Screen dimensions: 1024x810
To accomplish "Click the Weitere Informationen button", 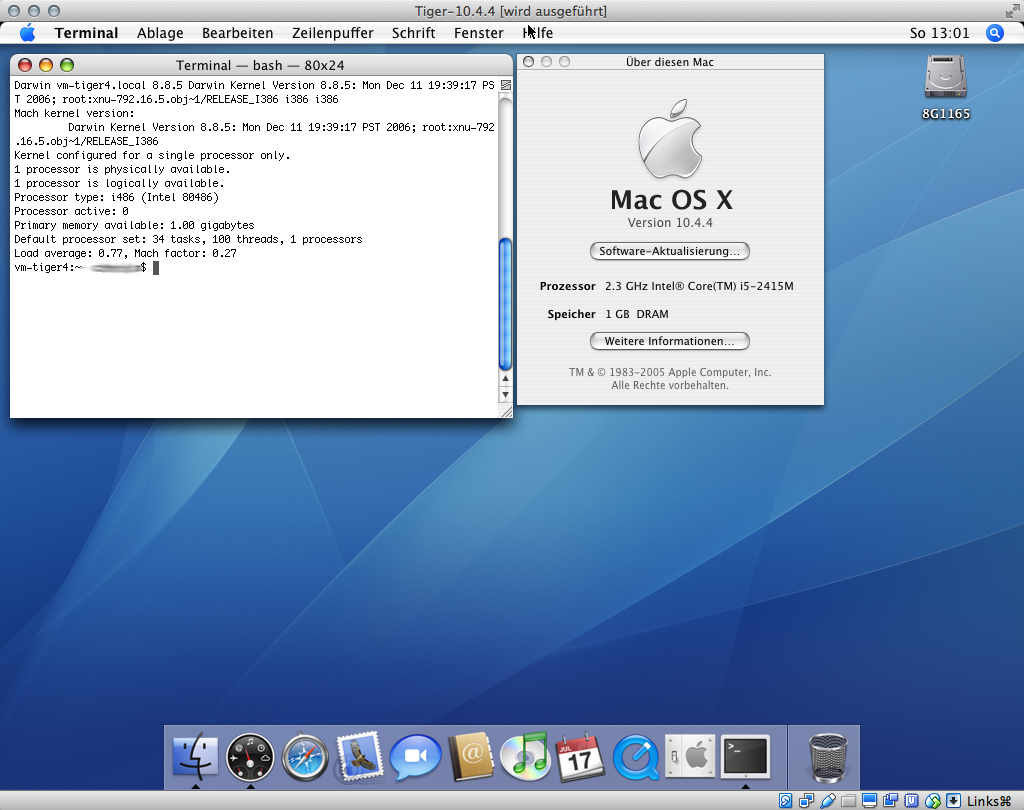I will (x=669, y=341).
